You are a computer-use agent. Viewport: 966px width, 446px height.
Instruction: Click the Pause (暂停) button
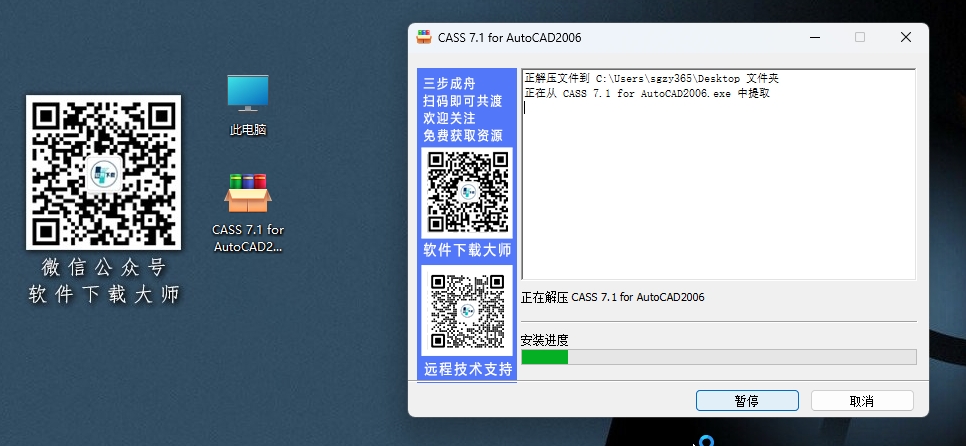coord(747,401)
